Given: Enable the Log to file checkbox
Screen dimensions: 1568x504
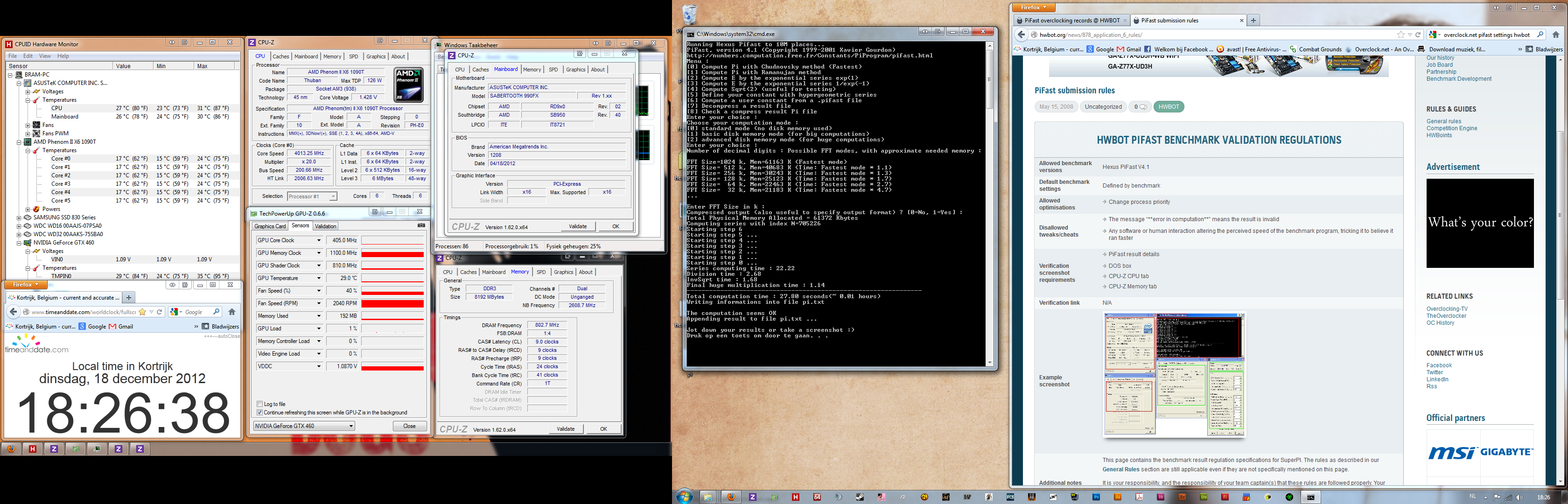Looking at the screenshot, I should (x=260, y=404).
